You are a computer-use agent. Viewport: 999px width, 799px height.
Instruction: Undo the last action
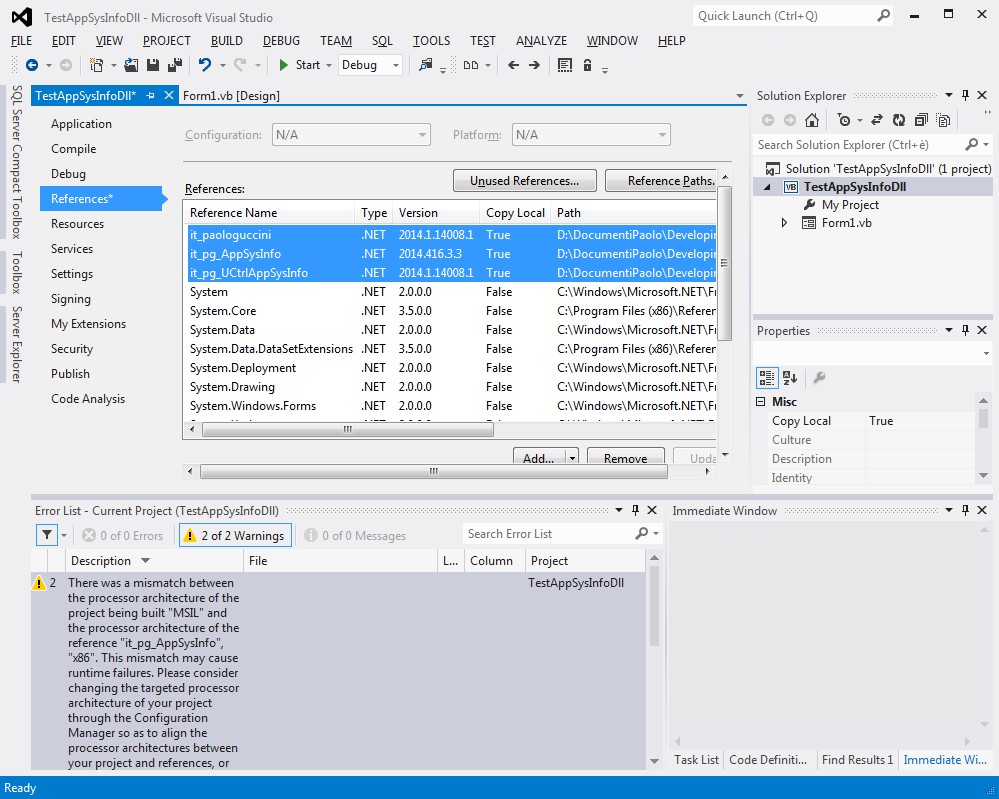click(x=205, y=65)
